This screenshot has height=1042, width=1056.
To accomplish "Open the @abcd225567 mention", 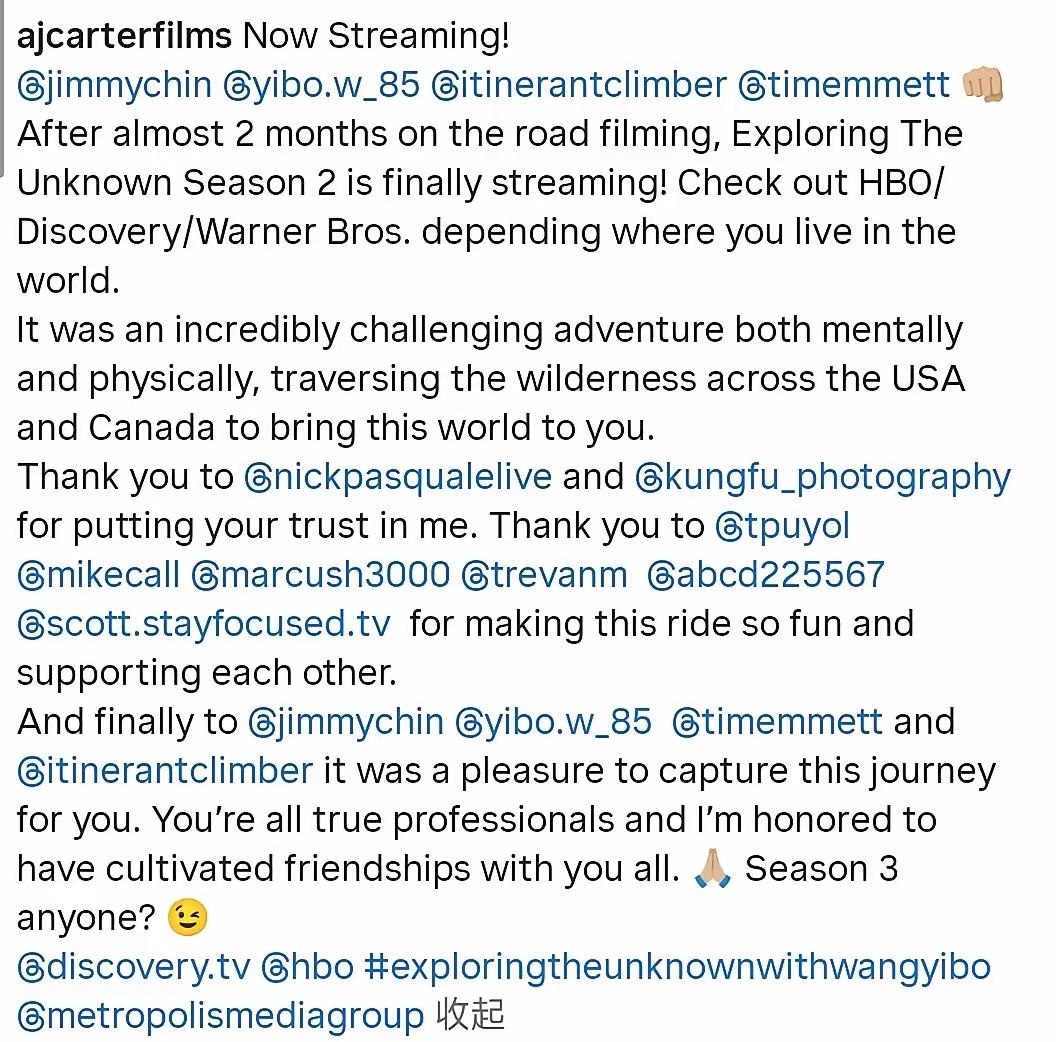I will coord(765,575).
